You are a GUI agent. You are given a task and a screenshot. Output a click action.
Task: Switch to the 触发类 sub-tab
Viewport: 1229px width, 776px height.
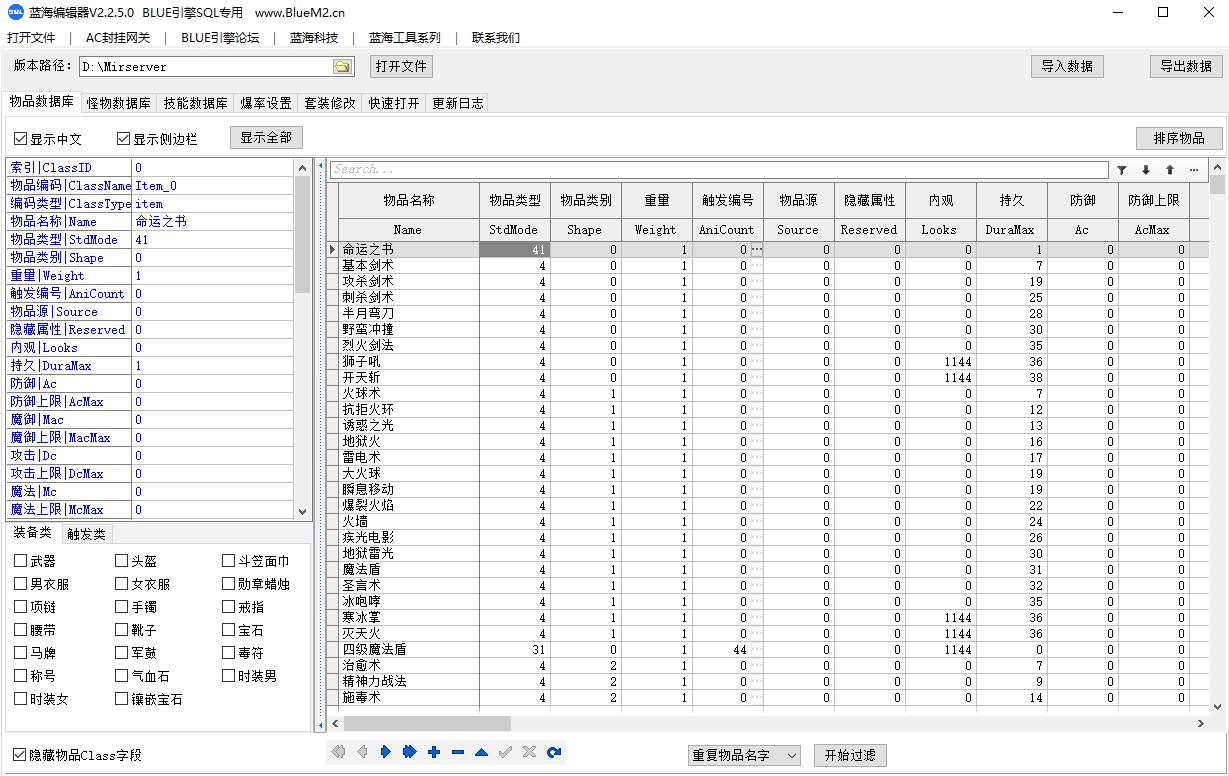coord(86,534)
